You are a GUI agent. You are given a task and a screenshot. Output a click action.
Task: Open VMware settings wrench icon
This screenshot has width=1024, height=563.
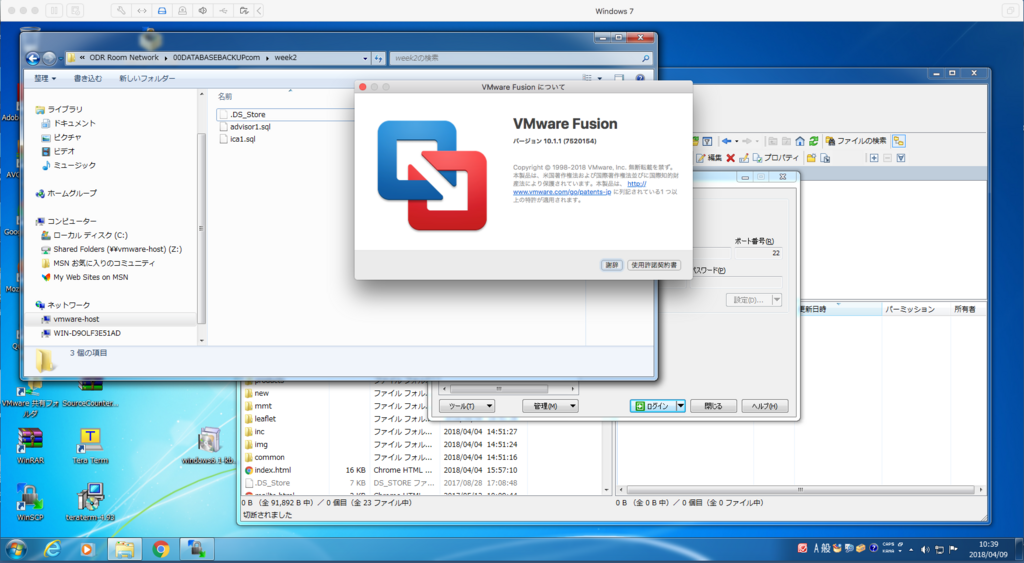[121, 10]
